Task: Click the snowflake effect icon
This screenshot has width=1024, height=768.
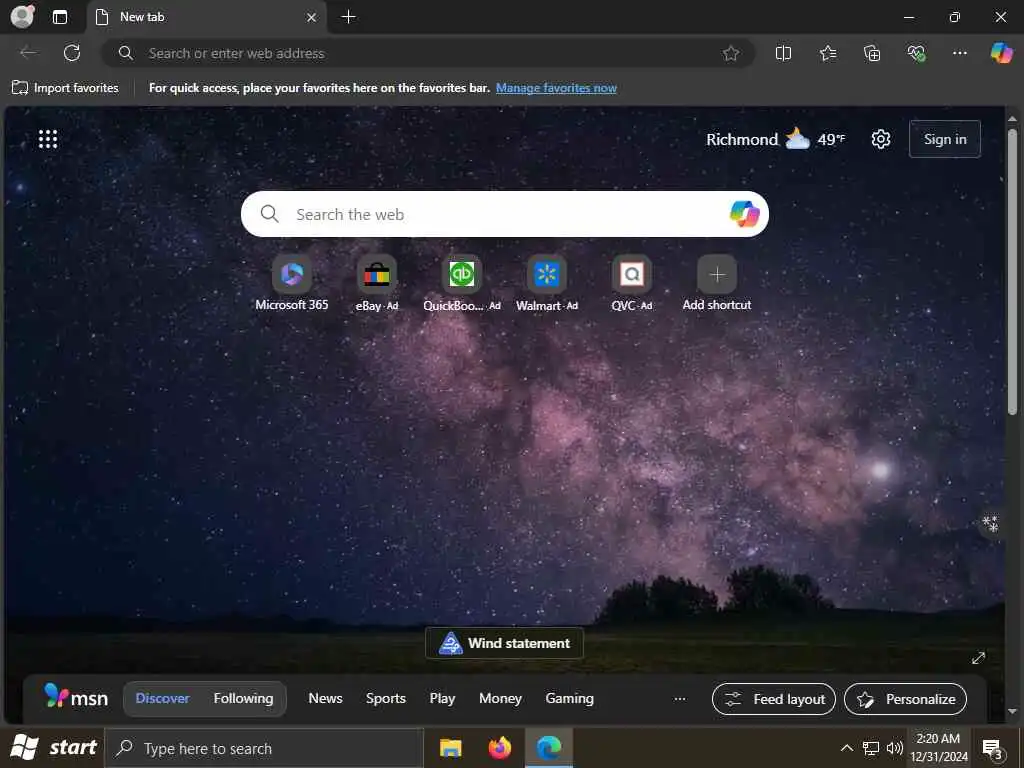Action: coord(990,524)
